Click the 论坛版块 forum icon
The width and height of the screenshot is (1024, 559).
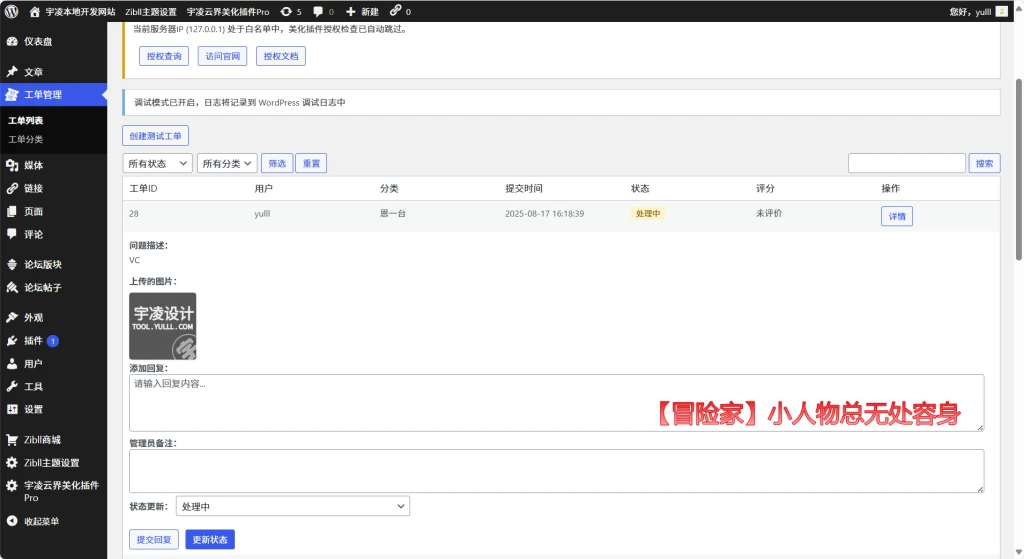12,264
